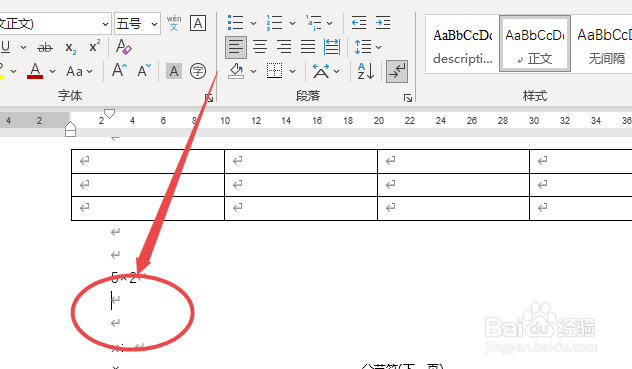Screen dimensions: 632x369
Task: Toggle underline formatting
Action: point(6,47)
